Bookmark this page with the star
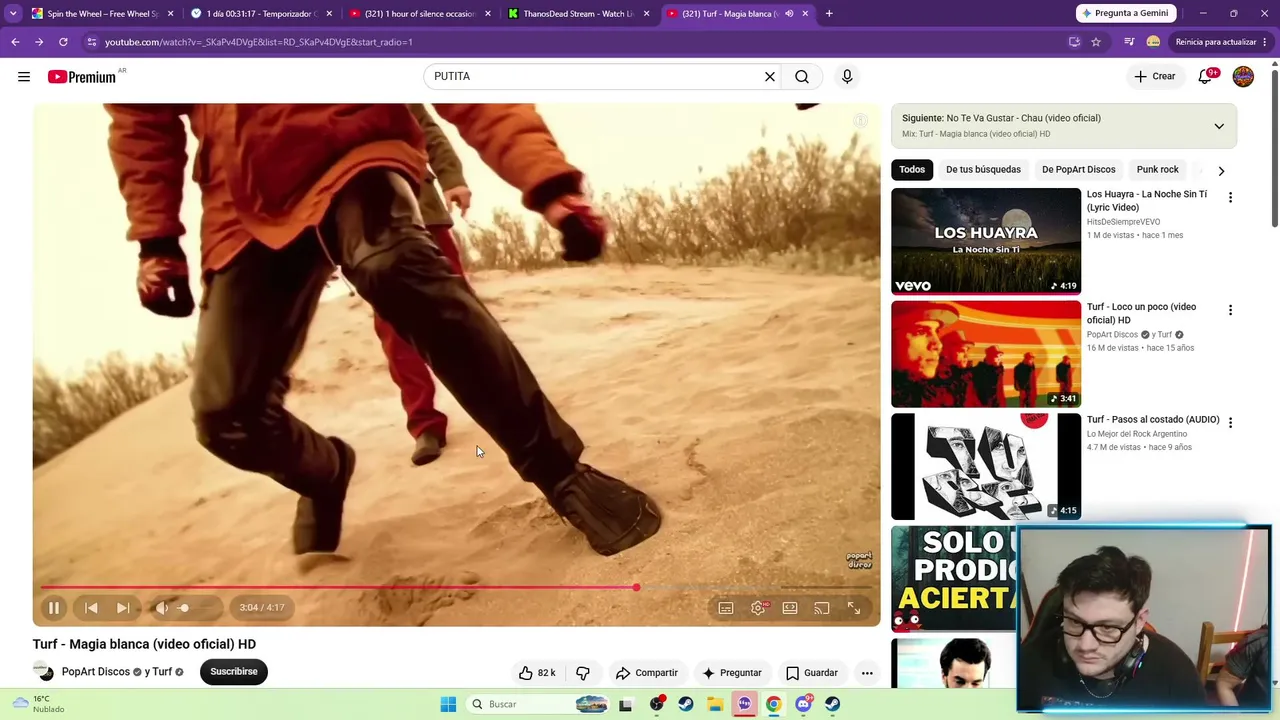 tap(1096, 42)
